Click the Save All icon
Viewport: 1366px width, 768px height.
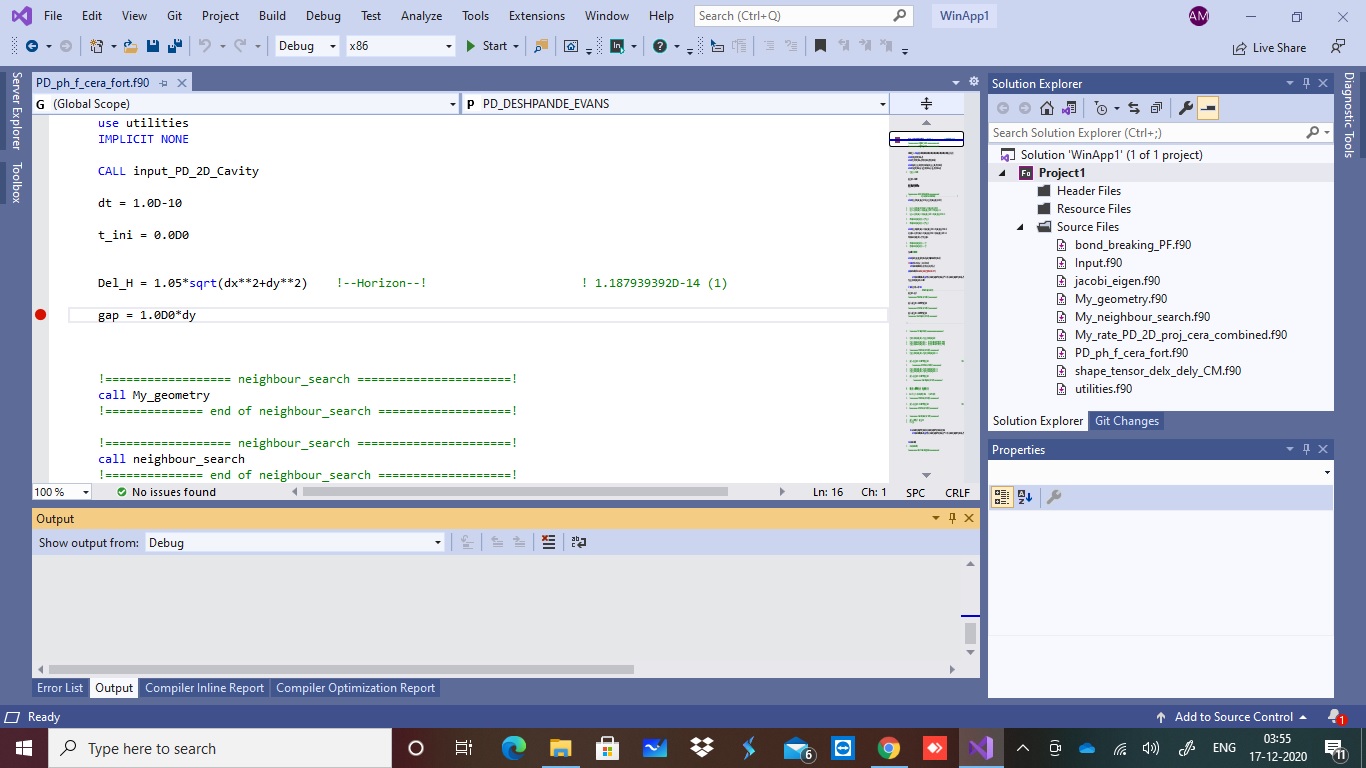point(175,46)
